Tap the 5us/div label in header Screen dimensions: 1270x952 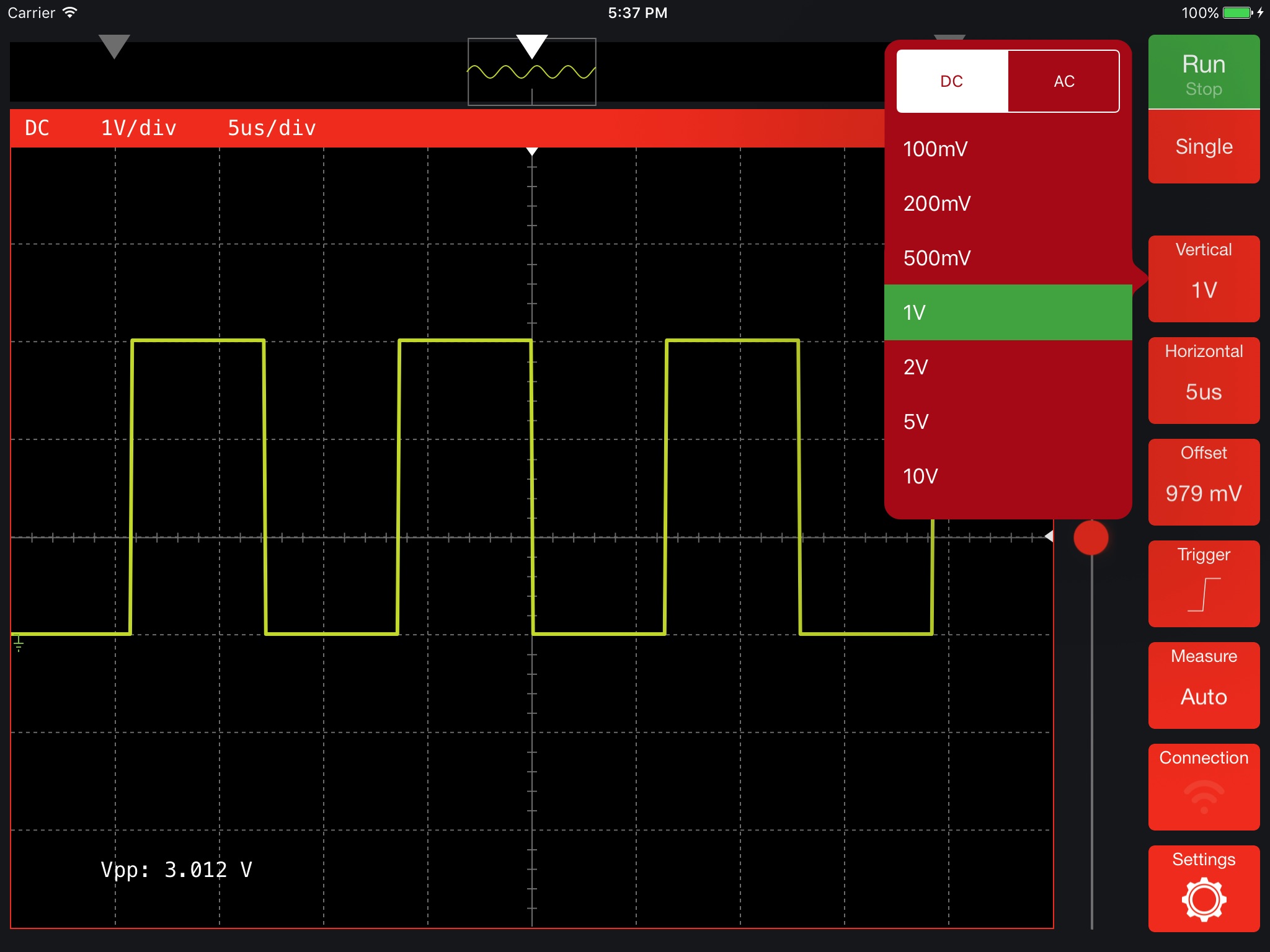272,128
